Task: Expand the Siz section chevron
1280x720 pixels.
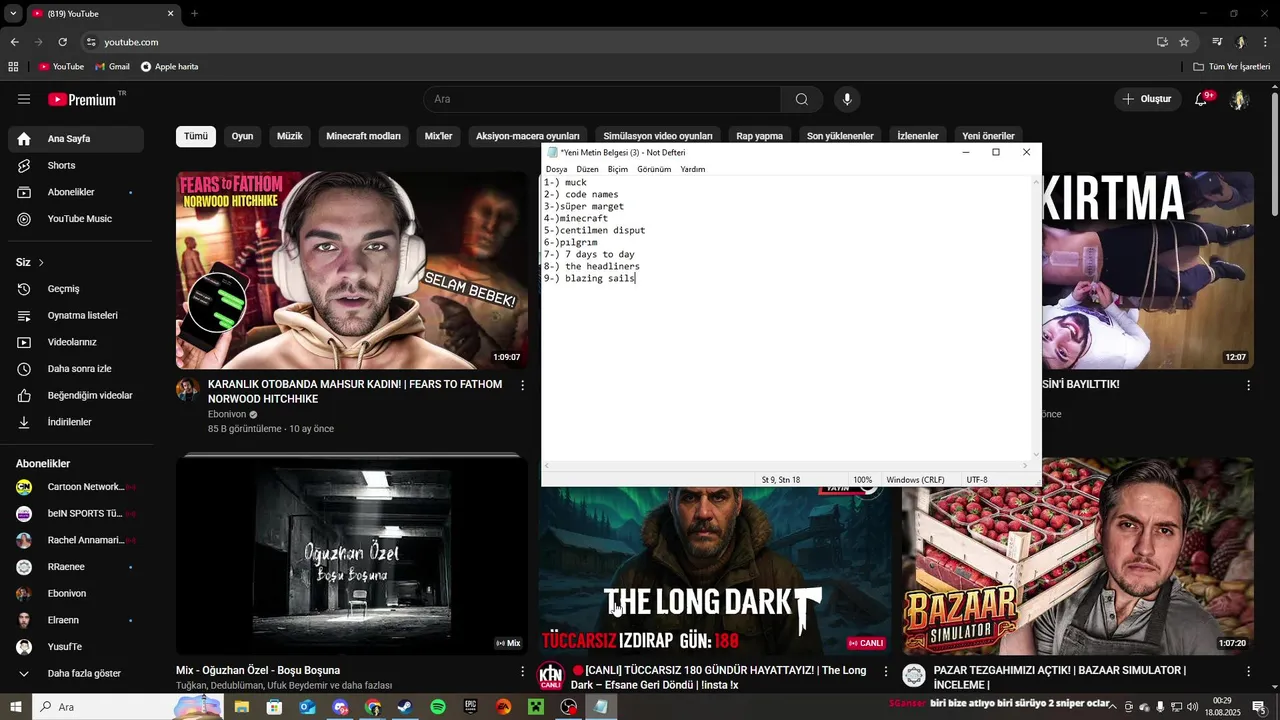Action: (41, 262)
